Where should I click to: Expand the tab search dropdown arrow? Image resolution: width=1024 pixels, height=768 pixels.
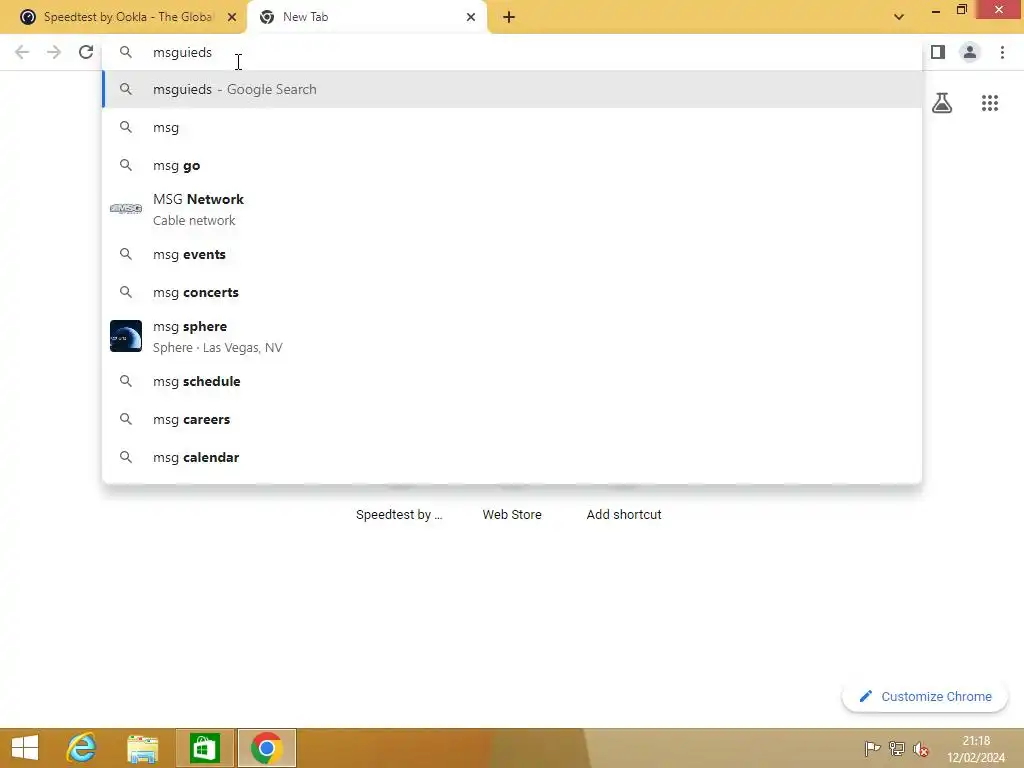tap(899, 17)
